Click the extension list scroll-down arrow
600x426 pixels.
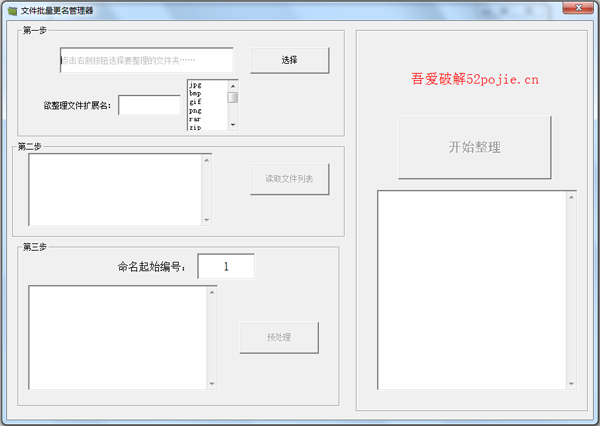[x=233, y=126]
